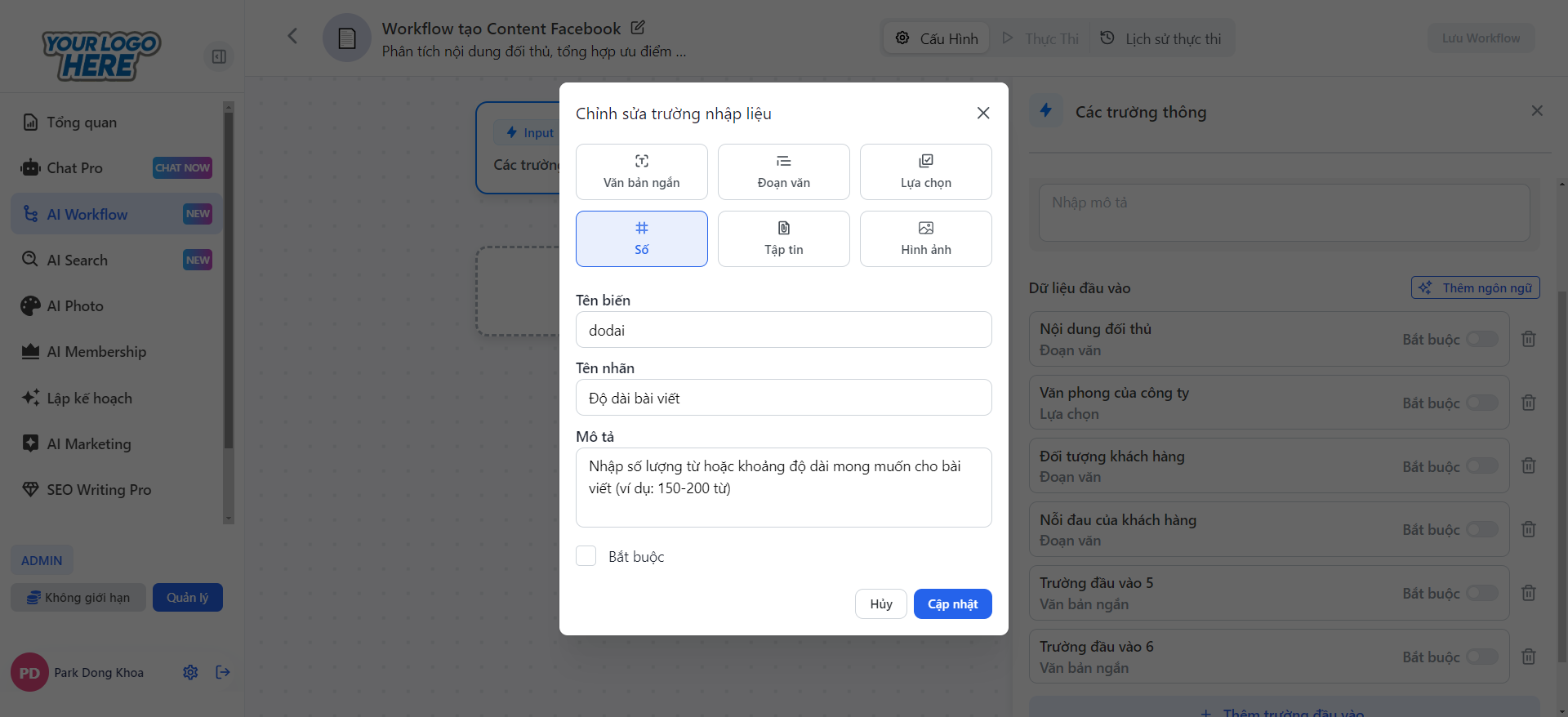Select the Văn bản ngắn field type
Screen dimensions: 1568x717
tap(641, 171)
